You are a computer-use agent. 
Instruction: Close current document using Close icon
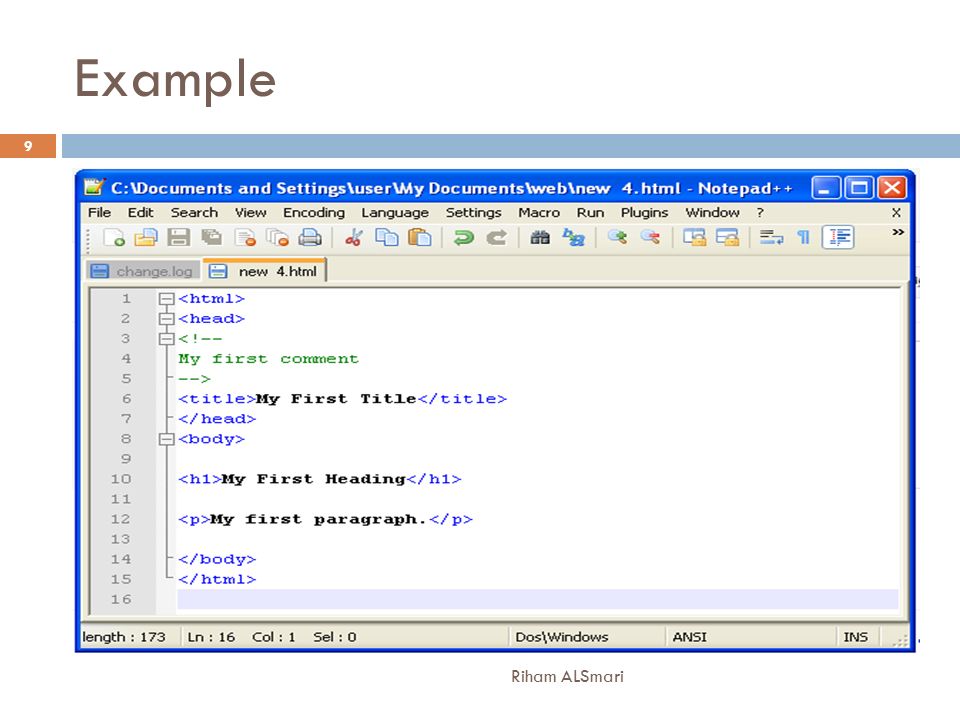pyautogui.click(x=246, y=238)
